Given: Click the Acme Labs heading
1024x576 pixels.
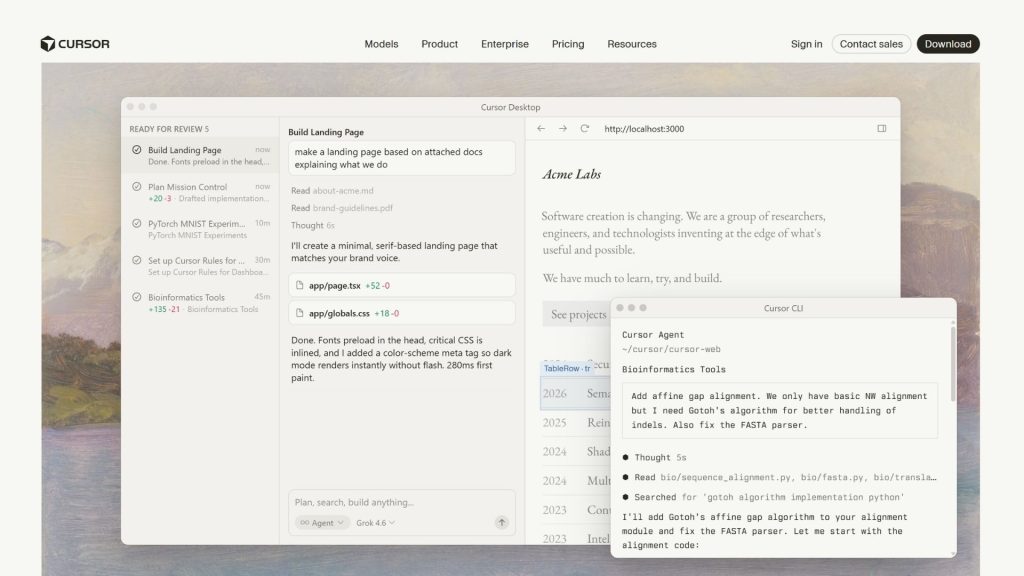Looking at the screenshot, I should click(571, 174).
